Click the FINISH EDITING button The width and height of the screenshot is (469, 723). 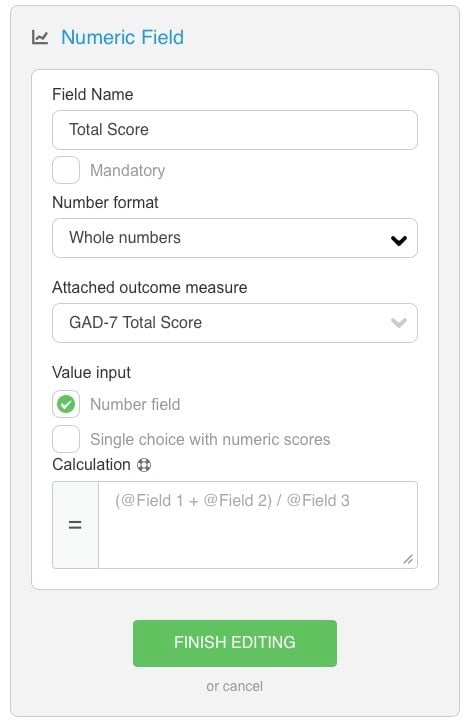point(235,643)
